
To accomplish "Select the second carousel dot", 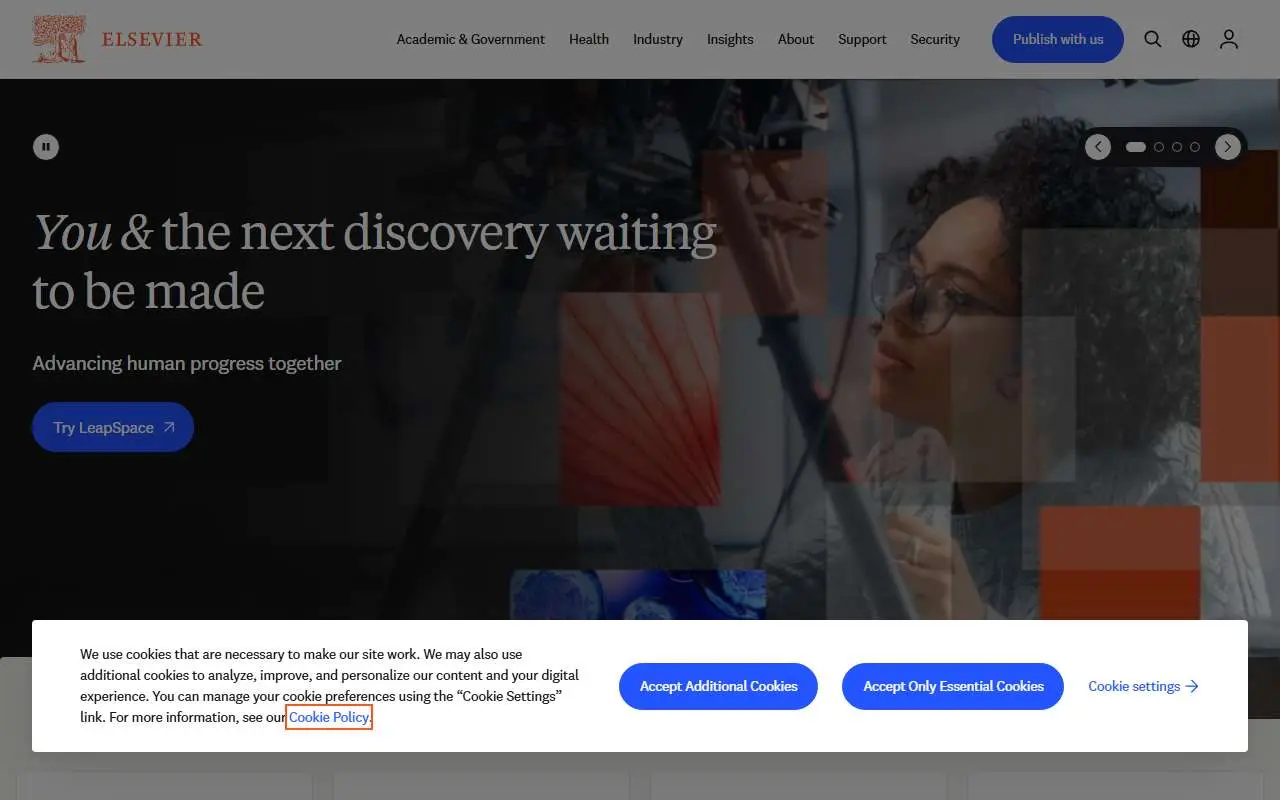I will (x=1159, y=147).
